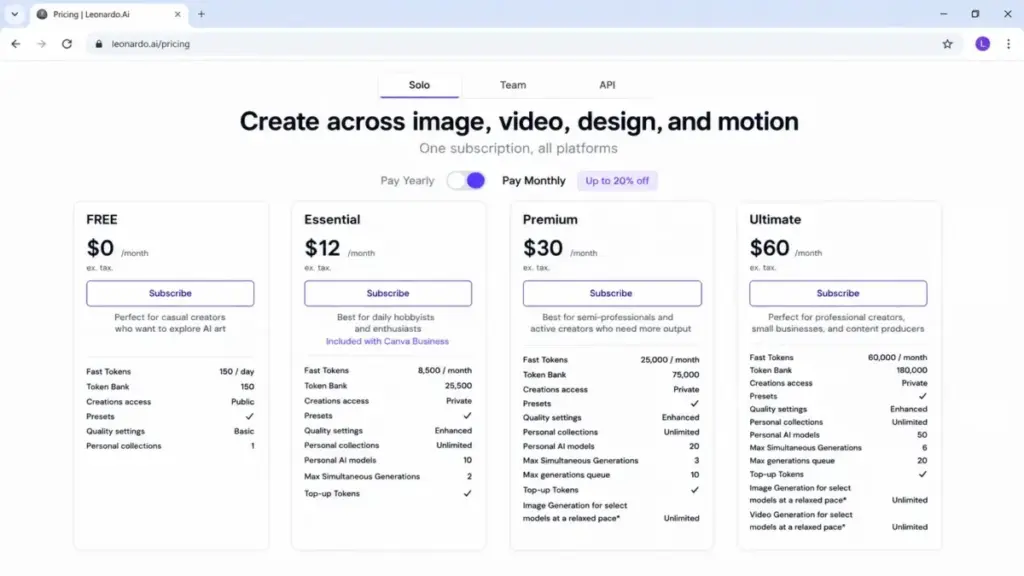Click the One subscription, all platforms subtitle

[x=519, y=148]
